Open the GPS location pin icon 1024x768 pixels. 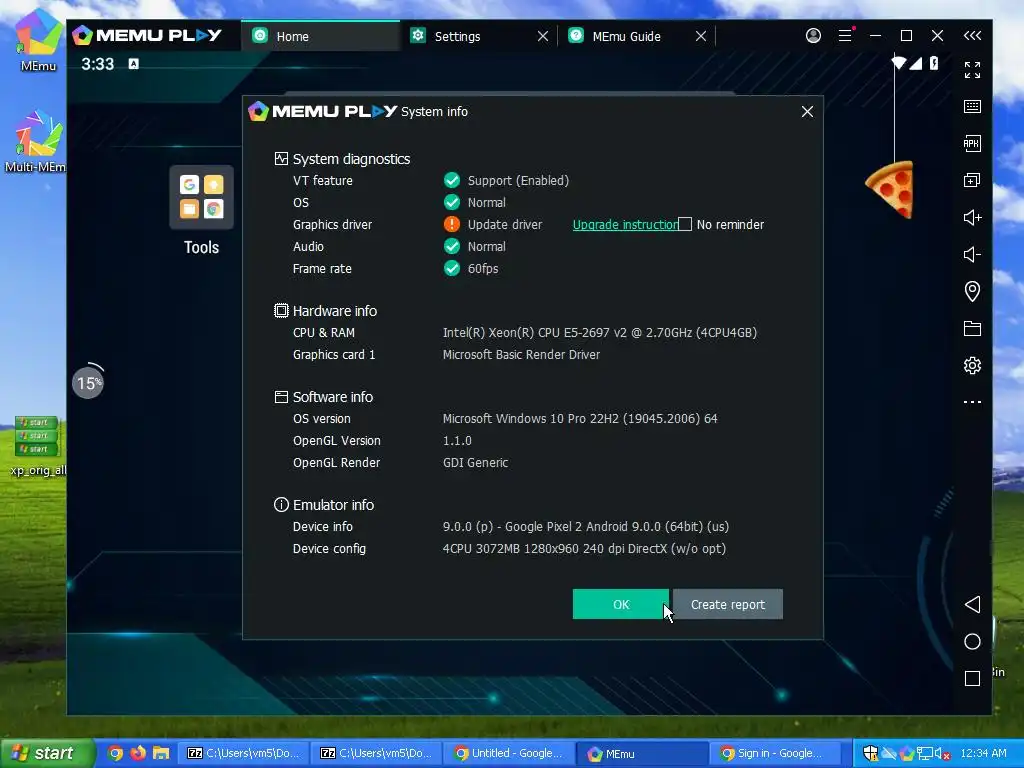(x=972, y=291)
